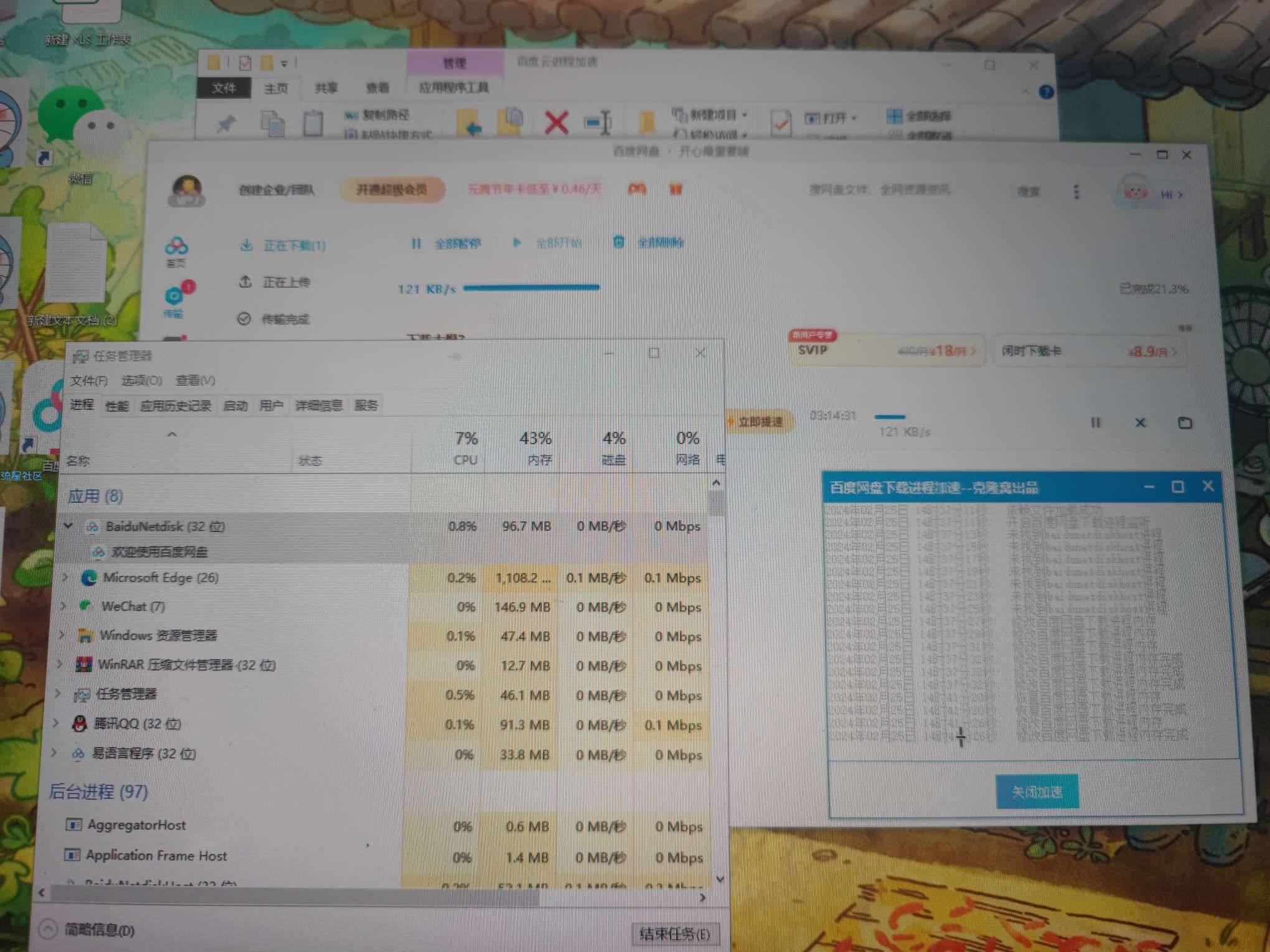This screenshot has height=952, width=1270.
Task: Open 闲时下载卡 ¥8.9/月 offer card
Action: click(x=1088, y=352)
